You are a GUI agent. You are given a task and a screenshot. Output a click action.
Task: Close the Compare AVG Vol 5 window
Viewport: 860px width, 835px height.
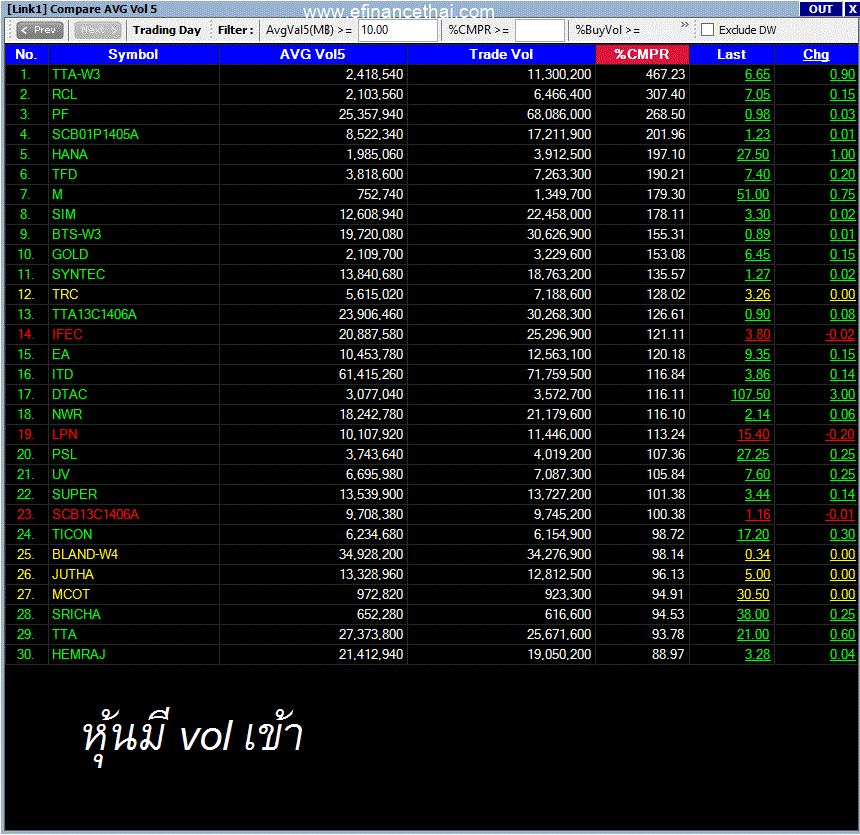[851, 9]
